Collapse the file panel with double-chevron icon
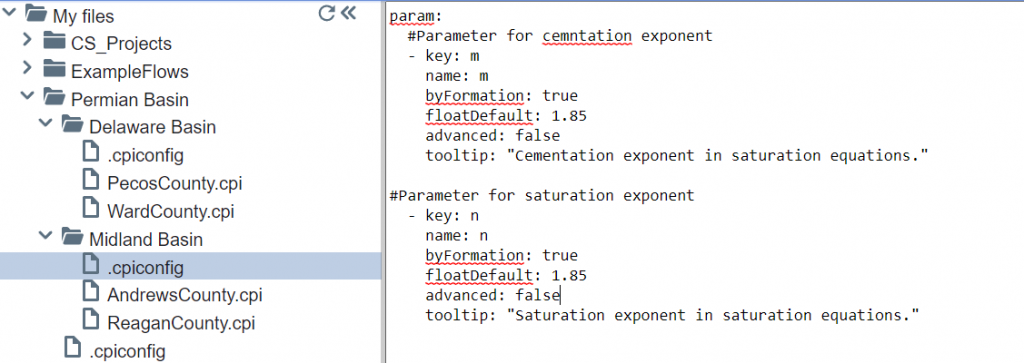1024x363 pixels. 349,13
